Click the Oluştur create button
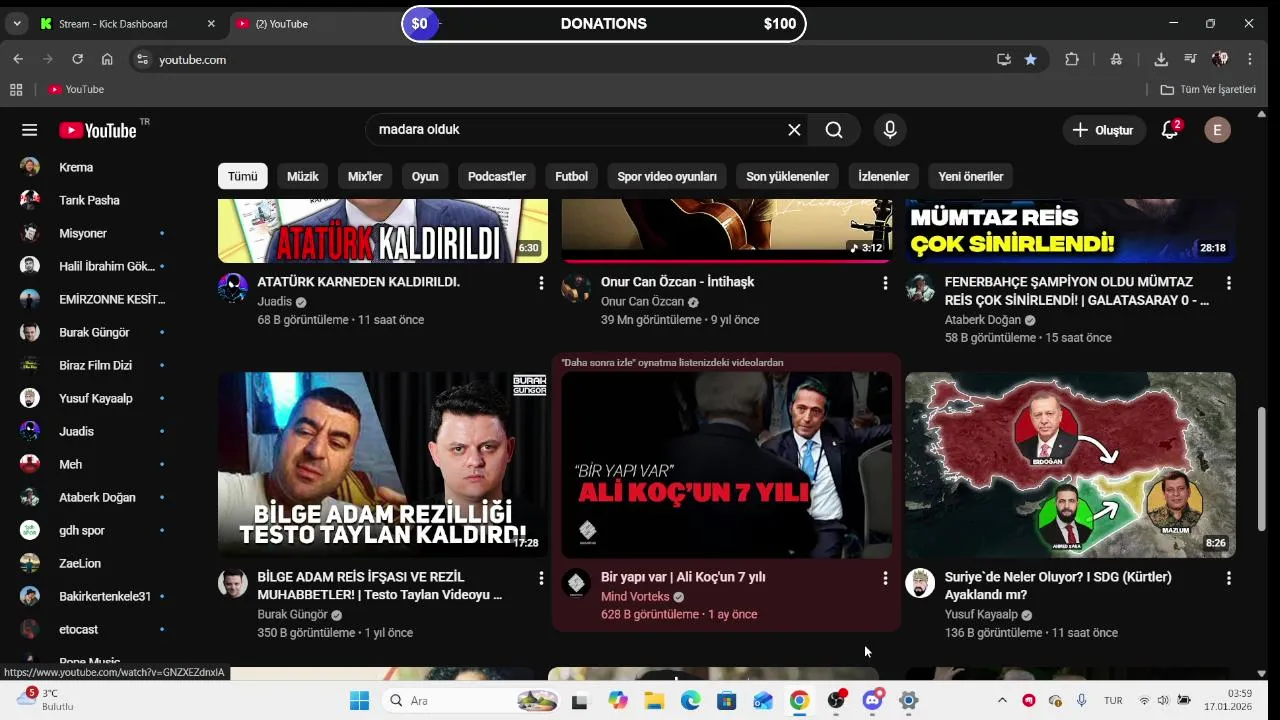The image size is (1280, 720). point(1104,130)
